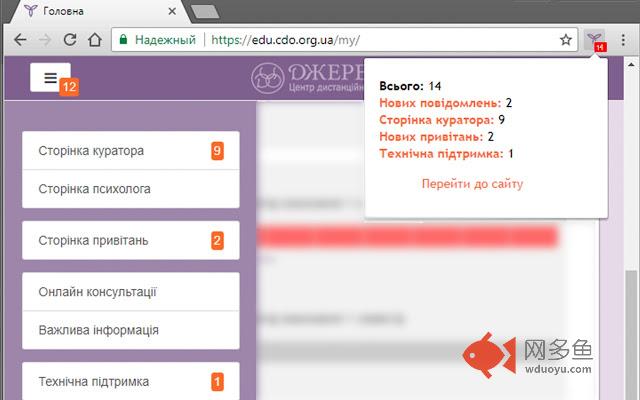Open Сторінка привітань menu item
Screen dimensions: 640x400
point(131,240)
